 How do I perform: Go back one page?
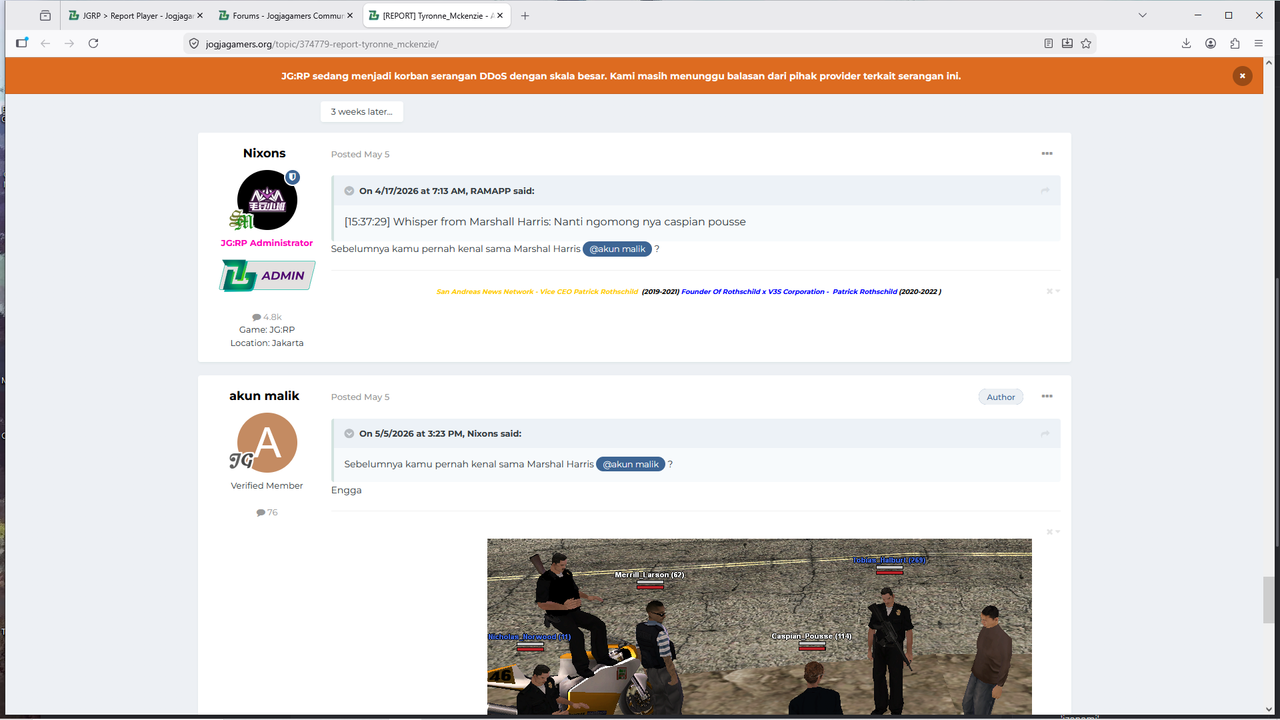[45, 43]
